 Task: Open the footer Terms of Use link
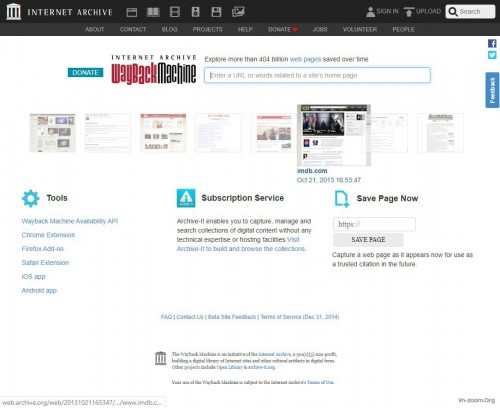point(320,382)
